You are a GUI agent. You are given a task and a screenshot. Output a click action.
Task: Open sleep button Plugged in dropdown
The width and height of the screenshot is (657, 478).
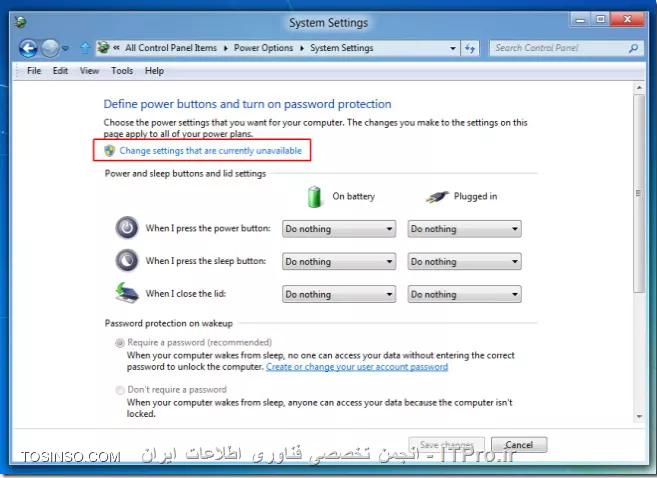point(464,261)
